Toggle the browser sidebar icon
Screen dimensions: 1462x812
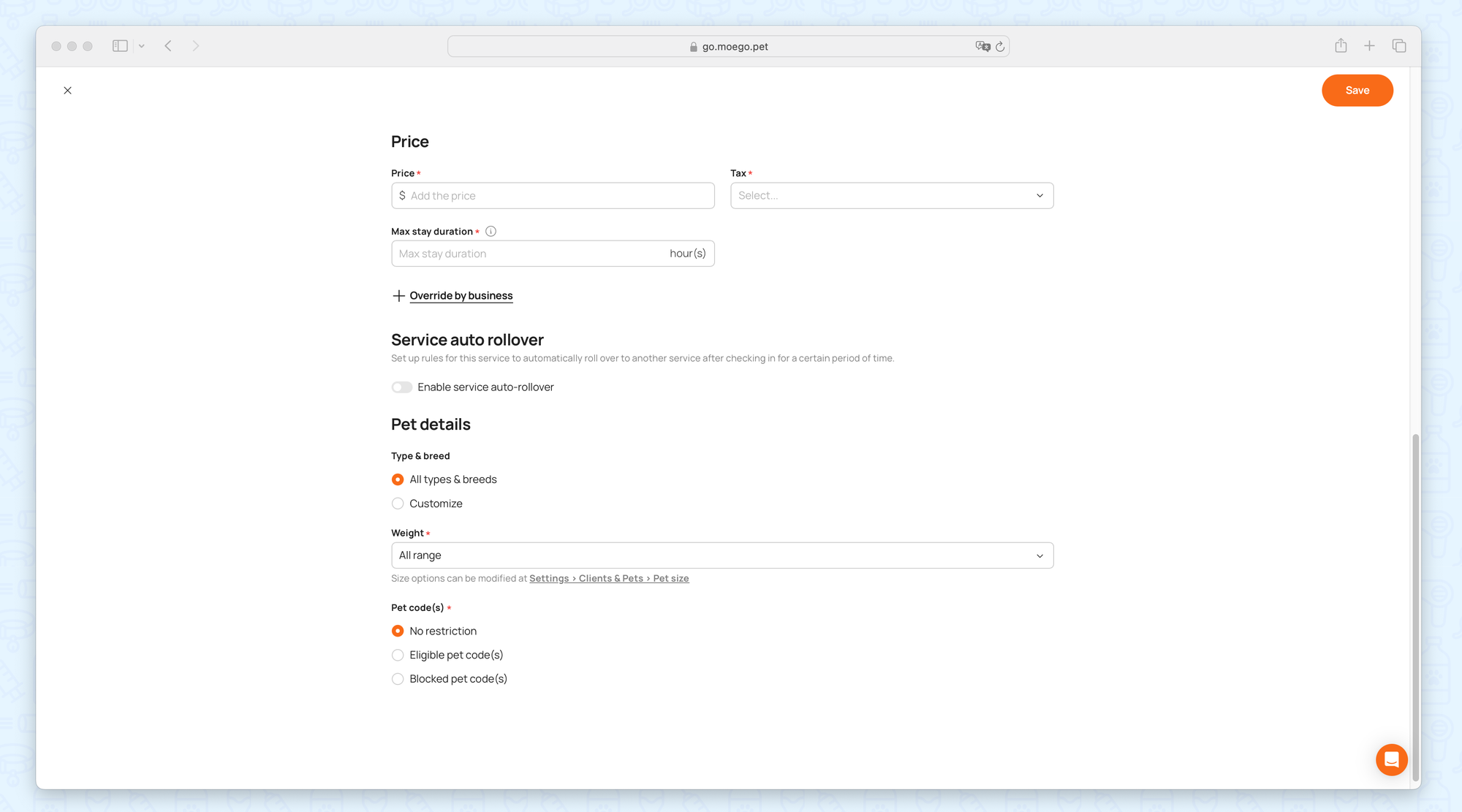pos(120,46)
